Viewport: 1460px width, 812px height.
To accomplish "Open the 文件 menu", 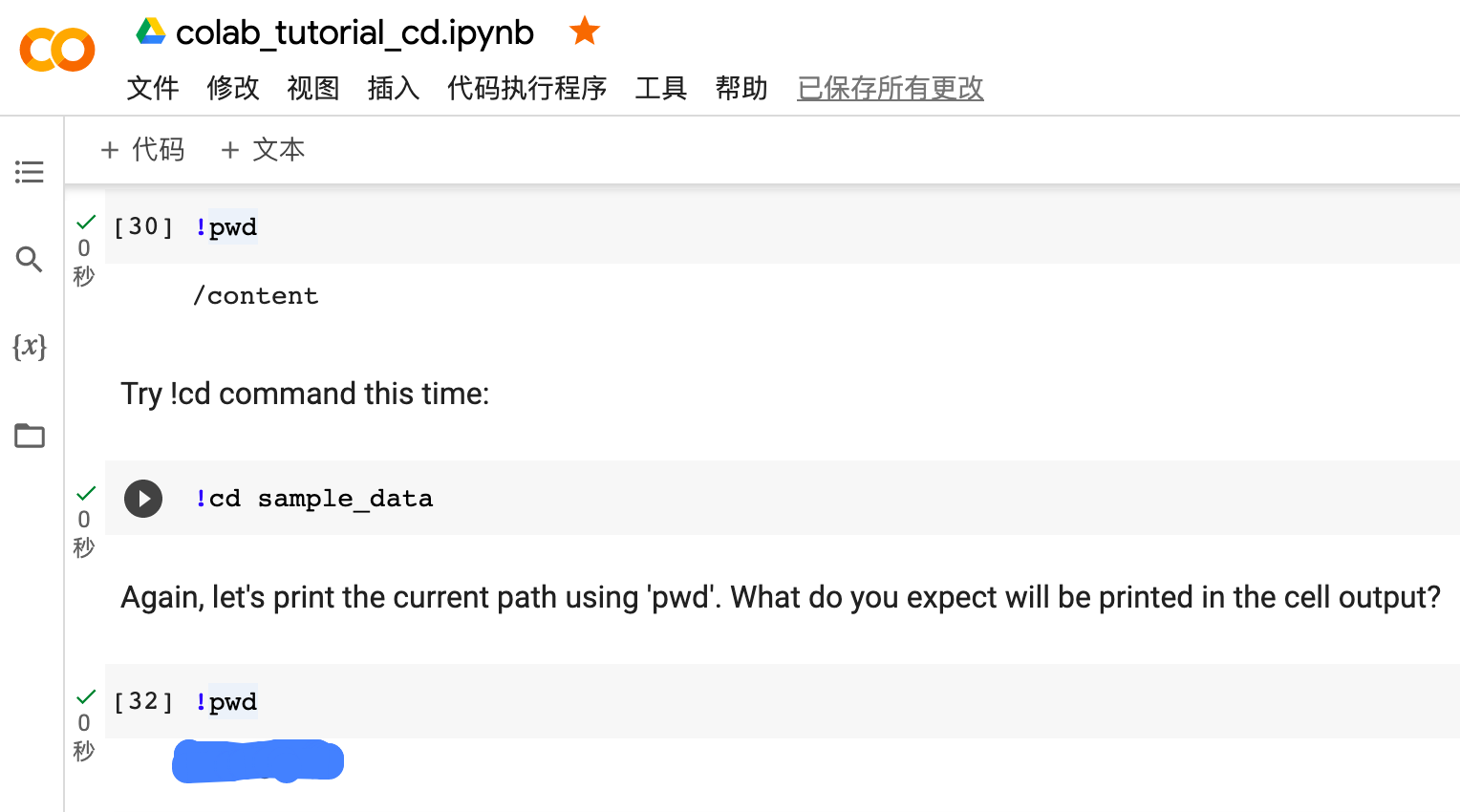I will coord(153,88).
